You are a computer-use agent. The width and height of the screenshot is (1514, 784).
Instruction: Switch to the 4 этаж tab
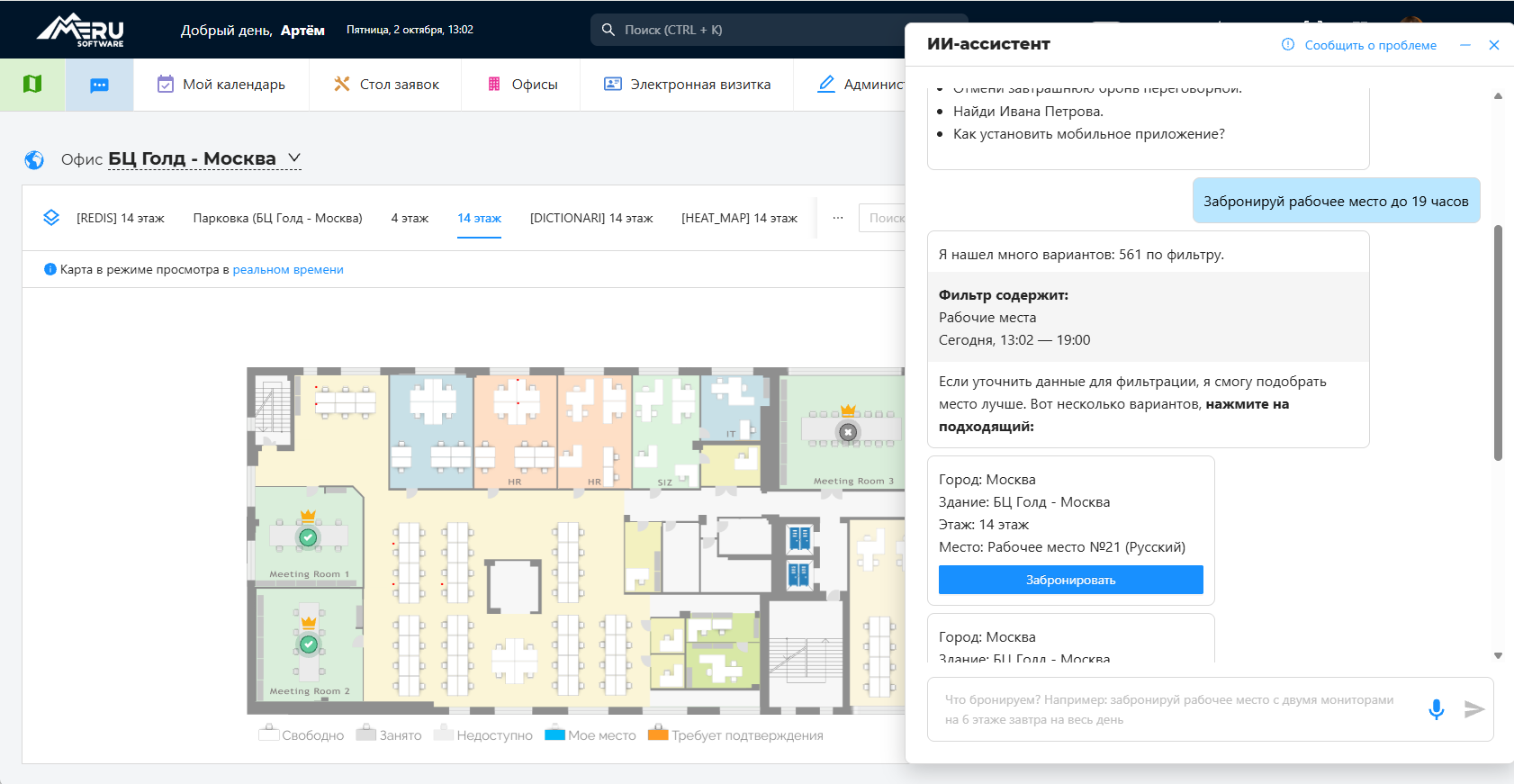pos(410,218)
